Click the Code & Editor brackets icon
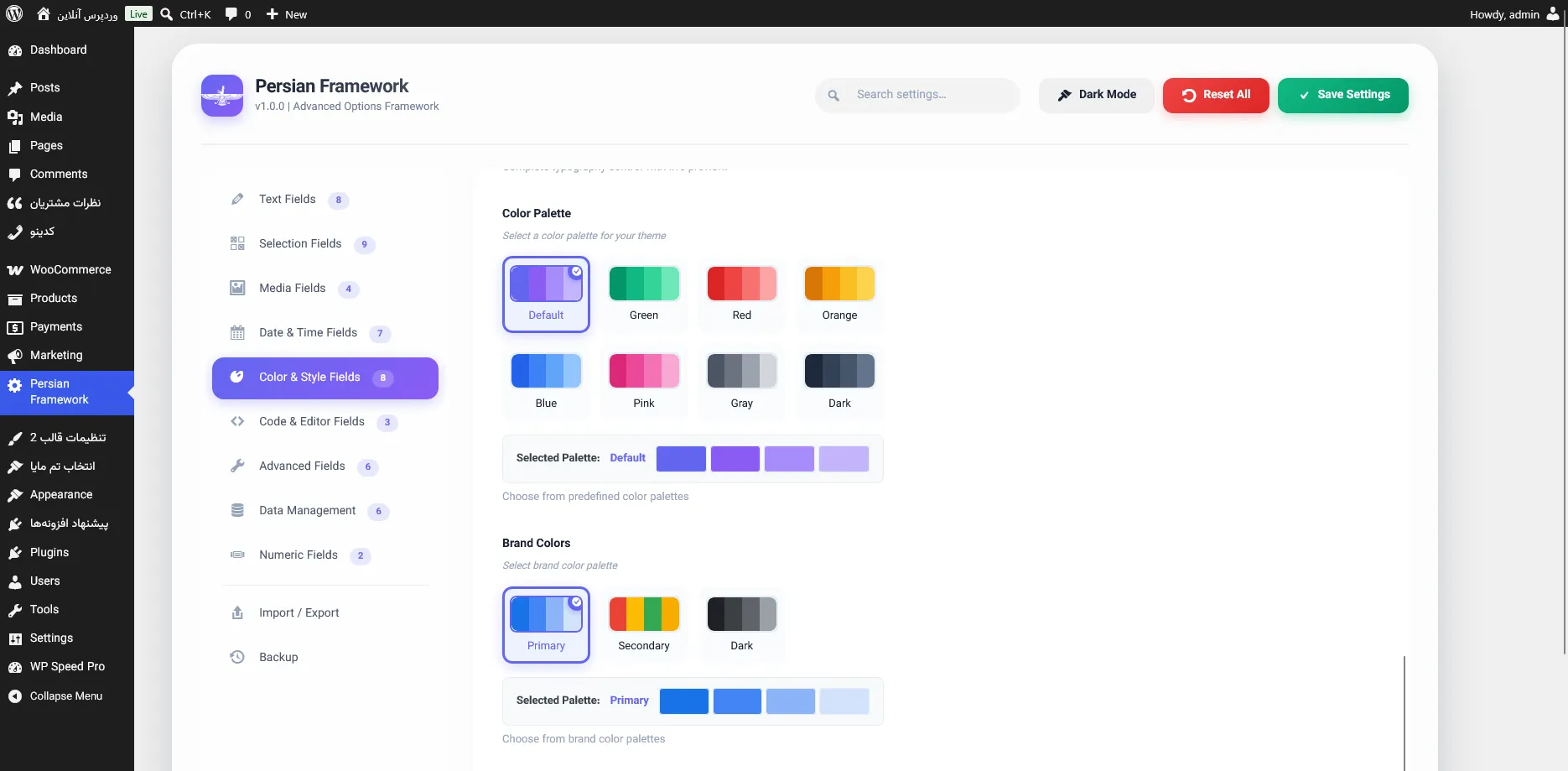The image size is (1568, 771). (237, 422)
